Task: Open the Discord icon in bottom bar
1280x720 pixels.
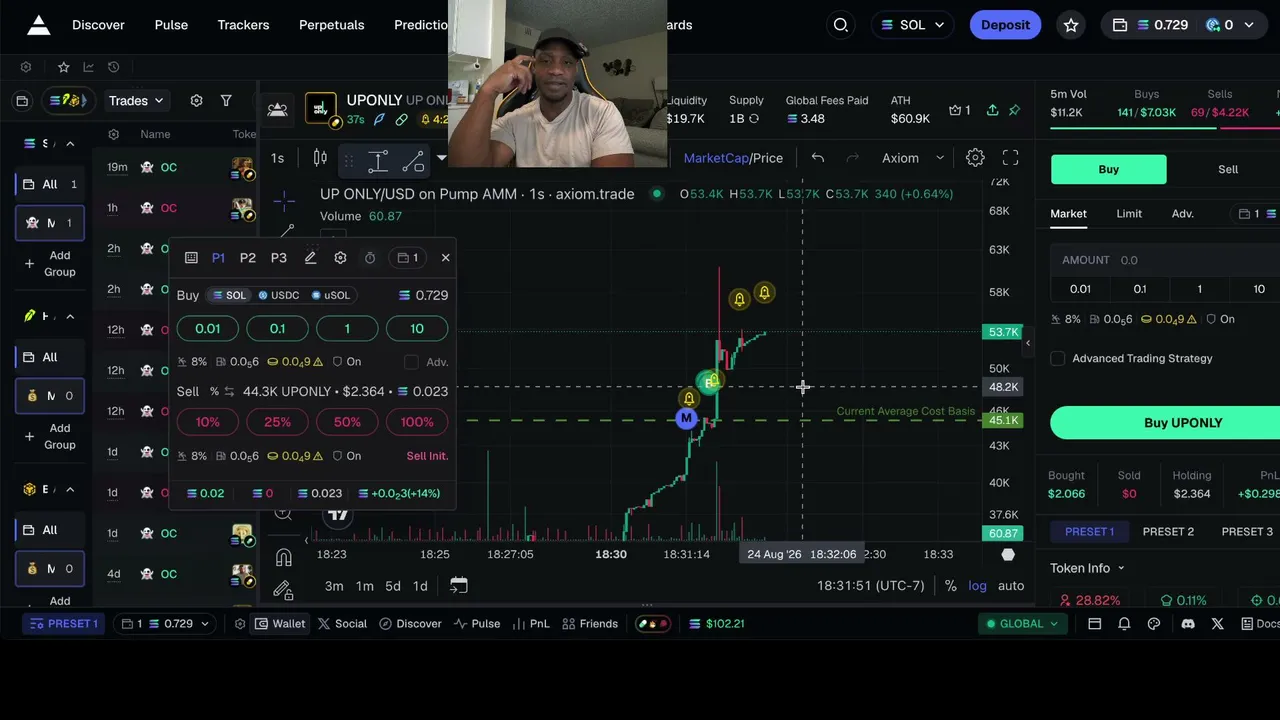Action: [1187, 624]
